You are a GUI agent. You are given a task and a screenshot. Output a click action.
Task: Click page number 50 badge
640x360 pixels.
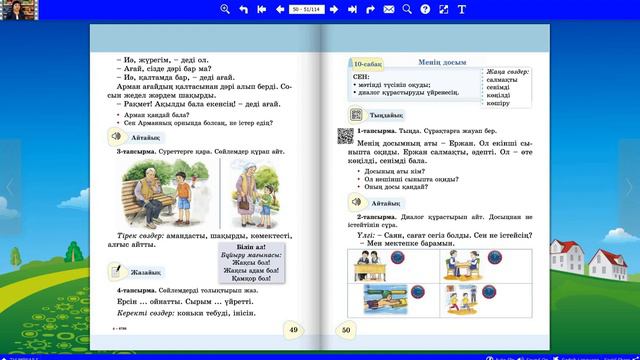(x=346, y=330)
